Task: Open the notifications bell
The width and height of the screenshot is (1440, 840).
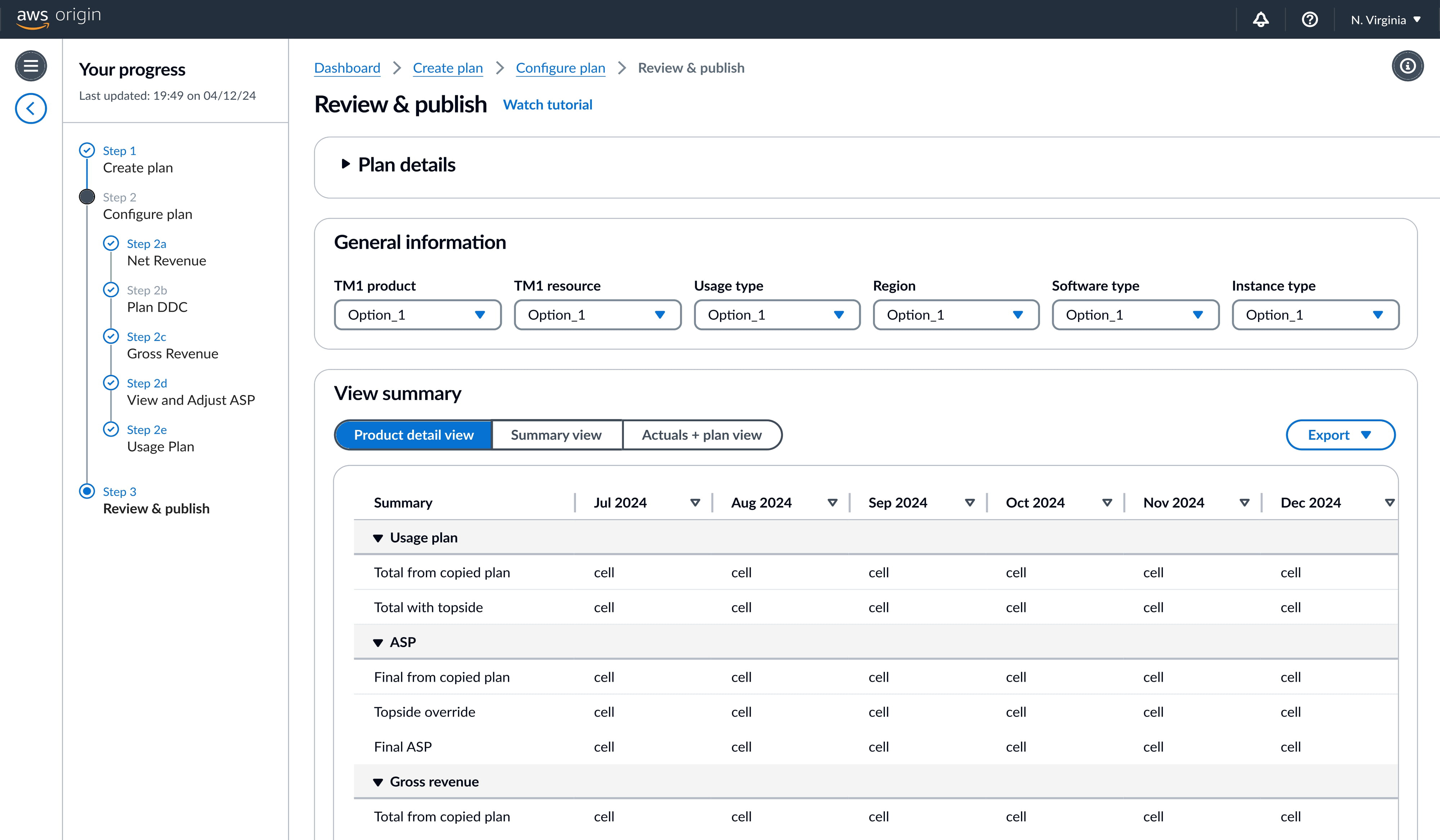Action: coord(1261,20)
